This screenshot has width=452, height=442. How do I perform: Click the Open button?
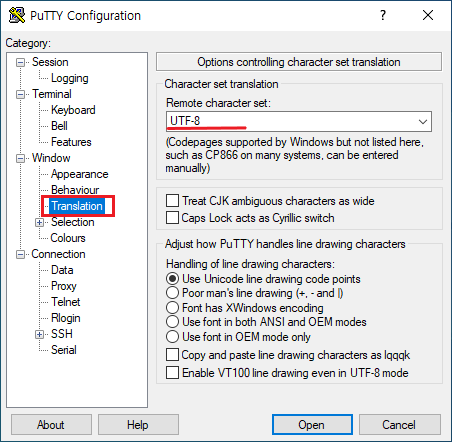click(x=312, y=425)
